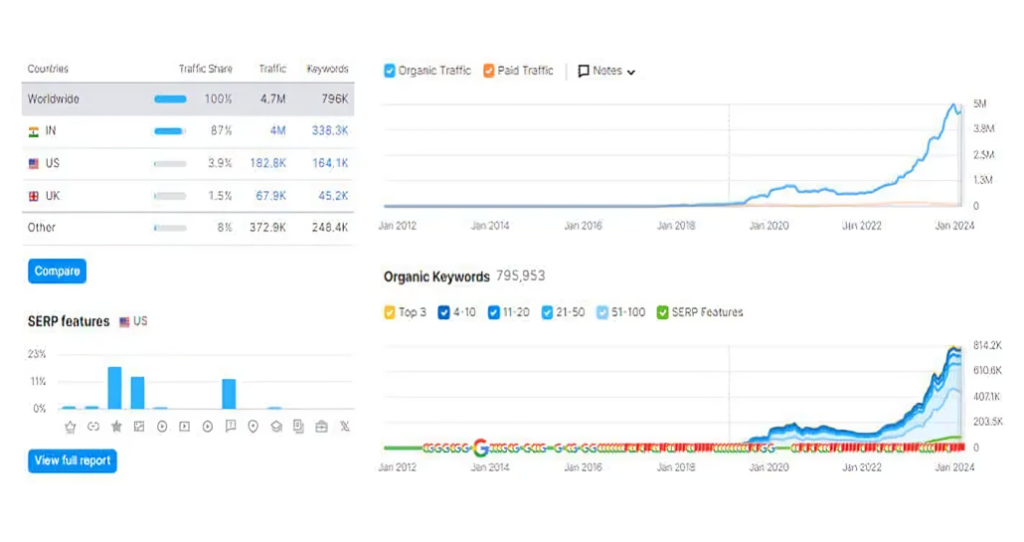Select the Worldwide row in countries table
Viewport: 1024px width, 542px height.
pyautogui.click(x=188, y=99)
